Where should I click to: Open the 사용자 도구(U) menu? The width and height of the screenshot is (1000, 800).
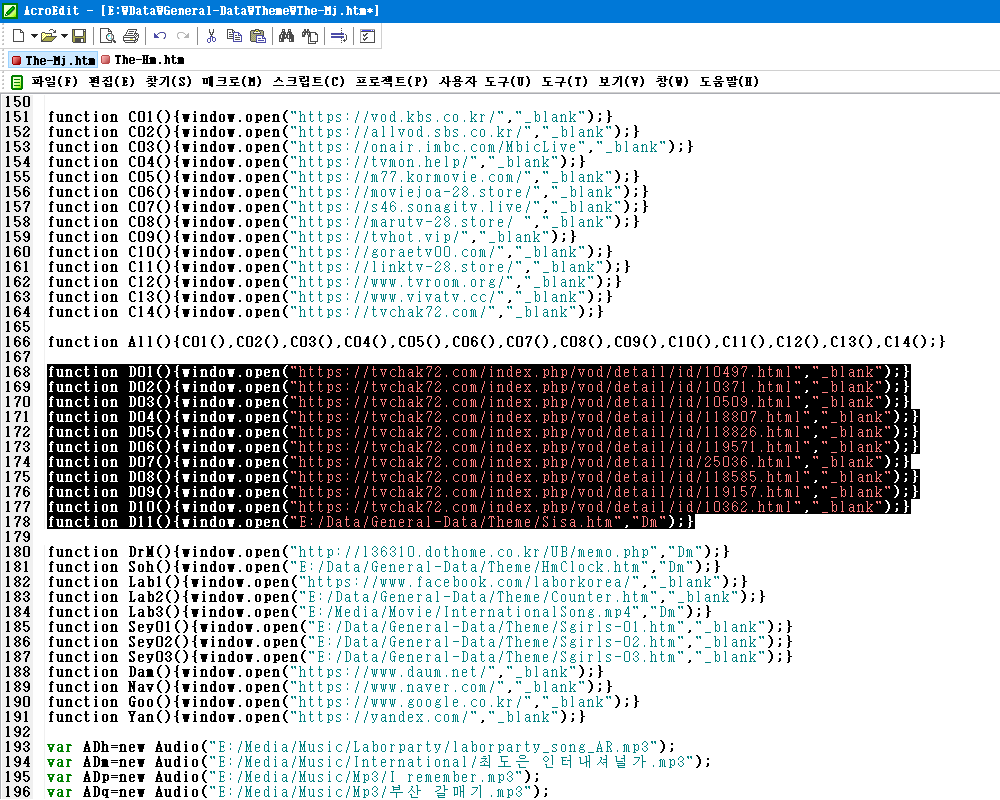tap(485, 82)
